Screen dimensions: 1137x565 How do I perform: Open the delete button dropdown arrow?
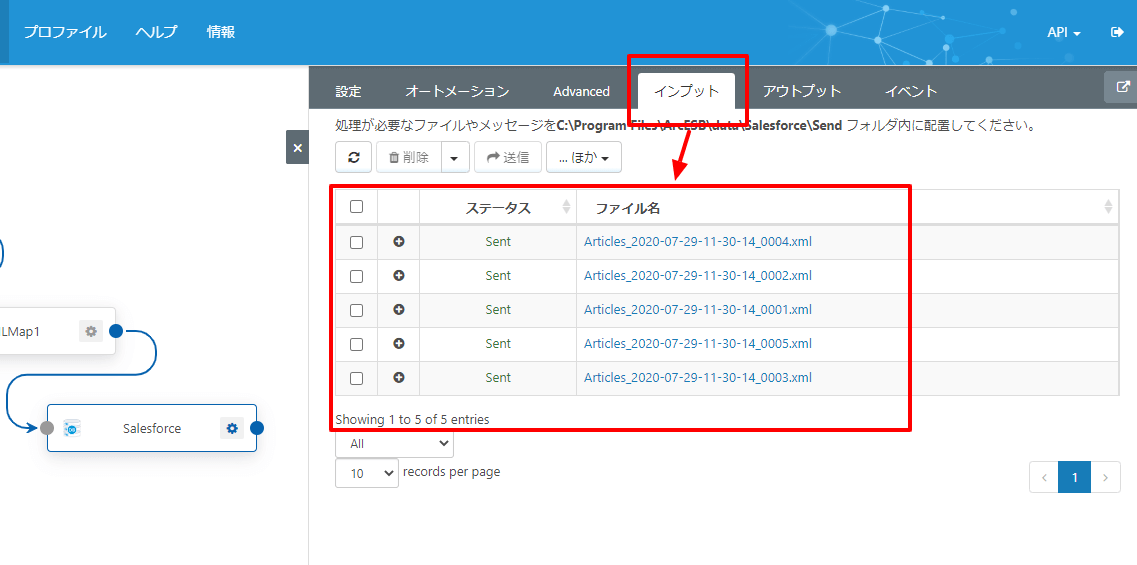pos(455,157)
